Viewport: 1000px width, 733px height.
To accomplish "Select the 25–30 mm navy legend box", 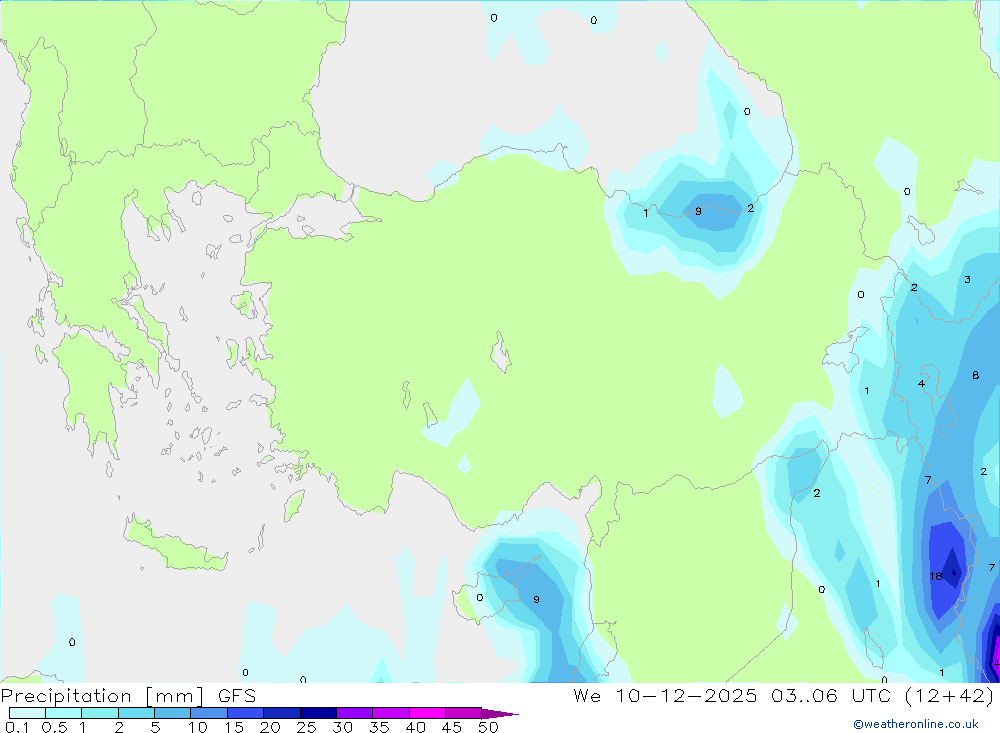I will point(318,713).
